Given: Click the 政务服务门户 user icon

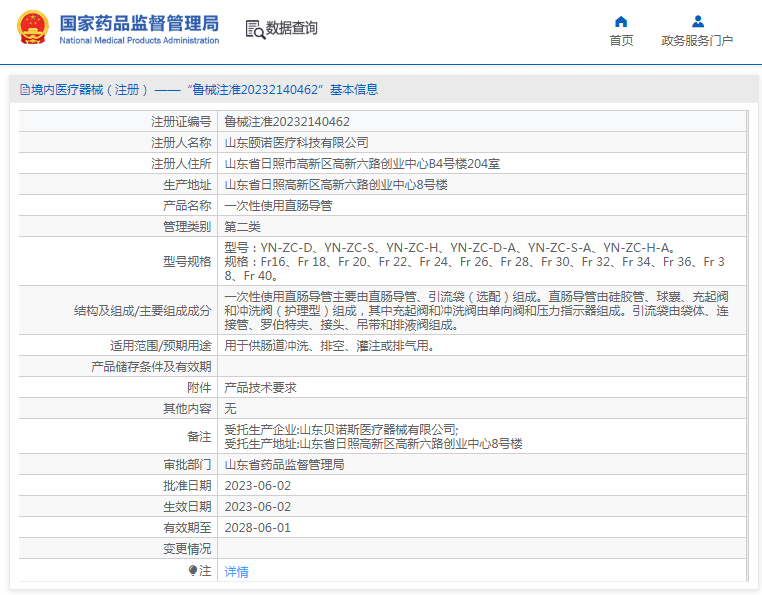Looking at the screenshot, I should pos(698,21).
